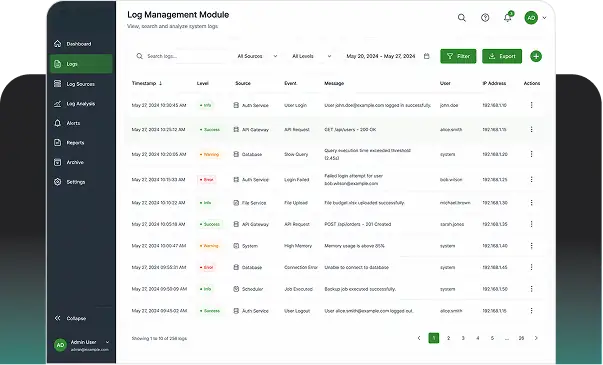The width and height of the screenshot is (603, 365).
Task: Go to page 3
Action: point(463,338)
